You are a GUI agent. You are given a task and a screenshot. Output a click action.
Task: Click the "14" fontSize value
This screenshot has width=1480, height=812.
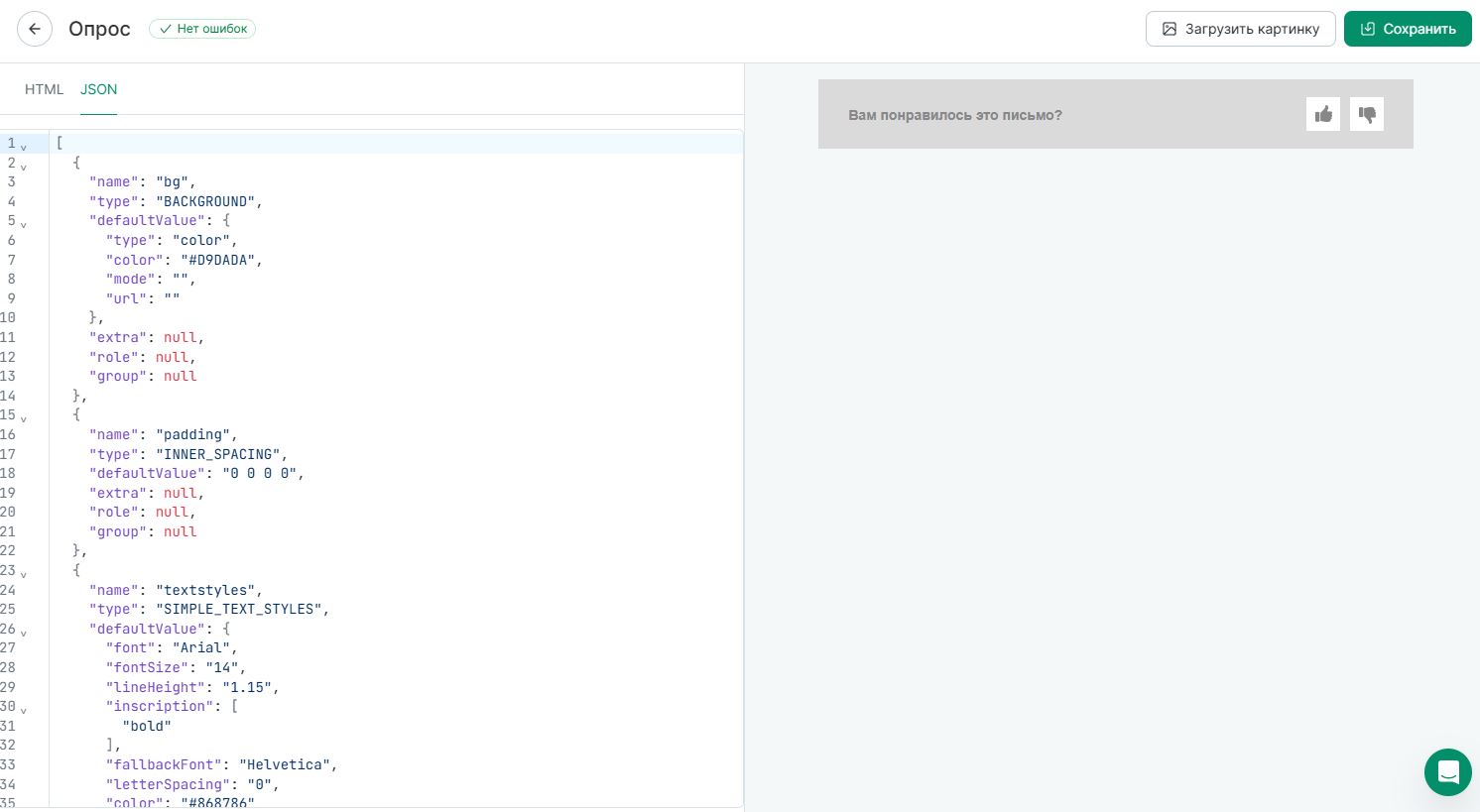click(222, 667)
